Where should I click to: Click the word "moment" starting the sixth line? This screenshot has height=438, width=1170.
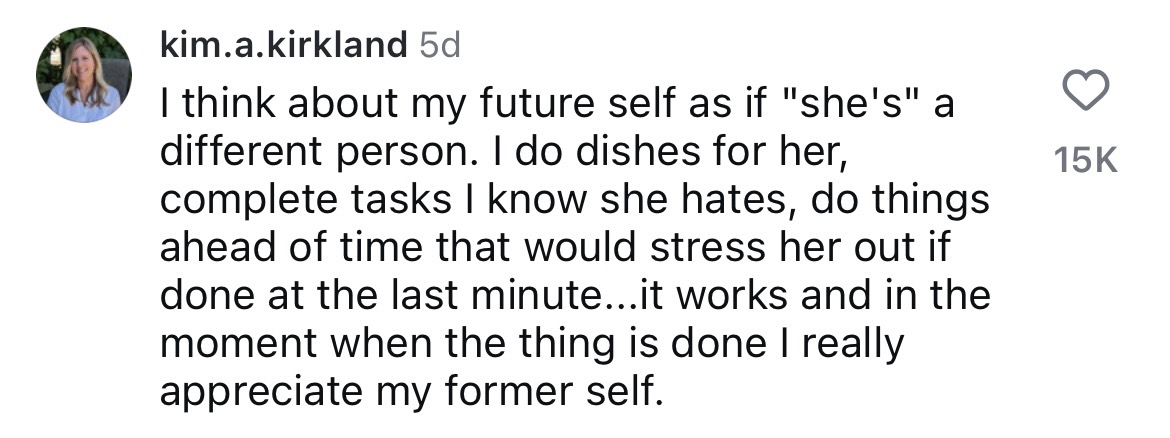click(x=239, y=345)
